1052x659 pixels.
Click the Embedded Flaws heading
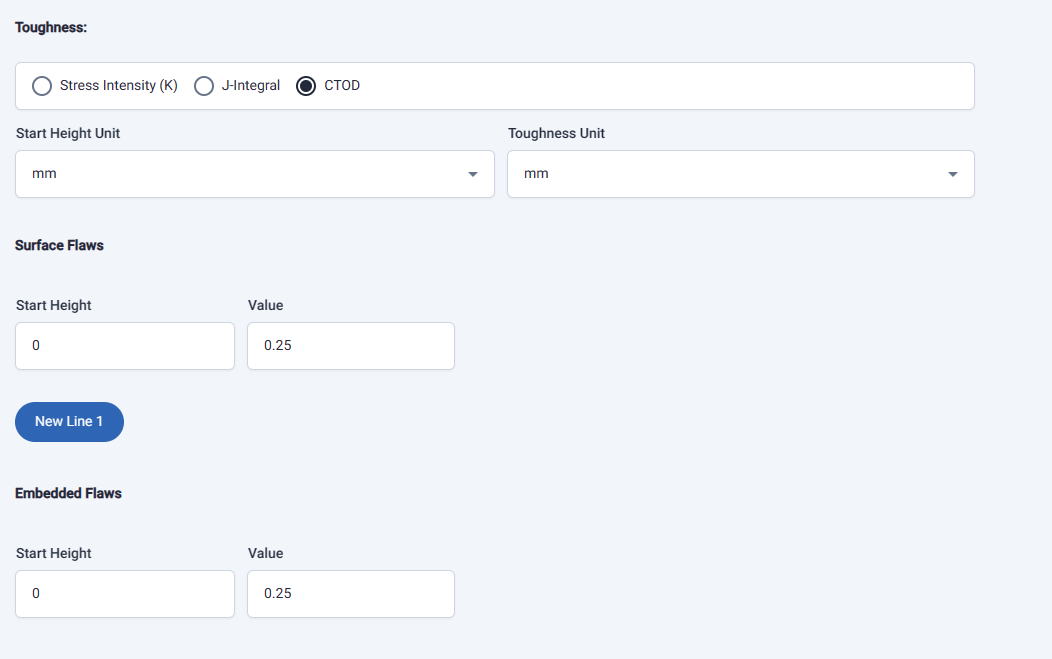(68, 493)
